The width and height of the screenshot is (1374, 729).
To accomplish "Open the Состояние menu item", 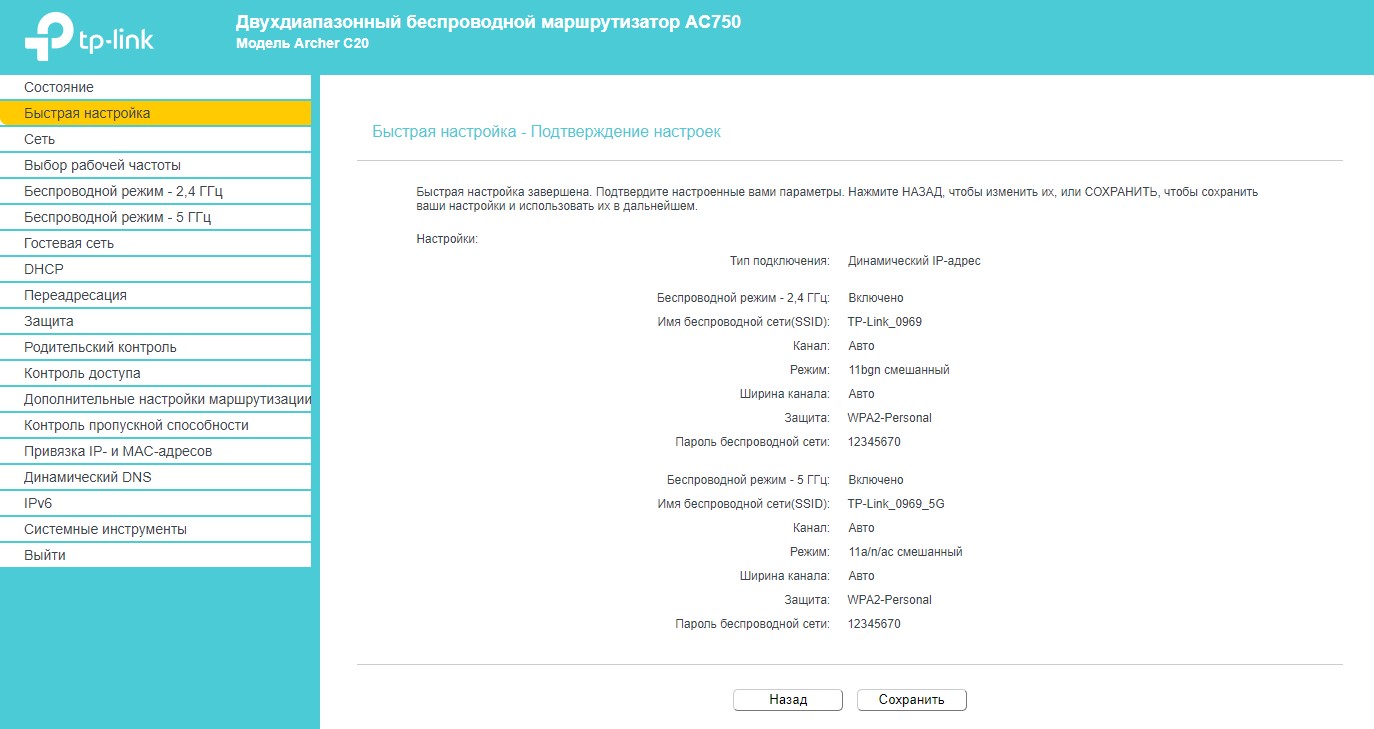I will tap(155, 87).
